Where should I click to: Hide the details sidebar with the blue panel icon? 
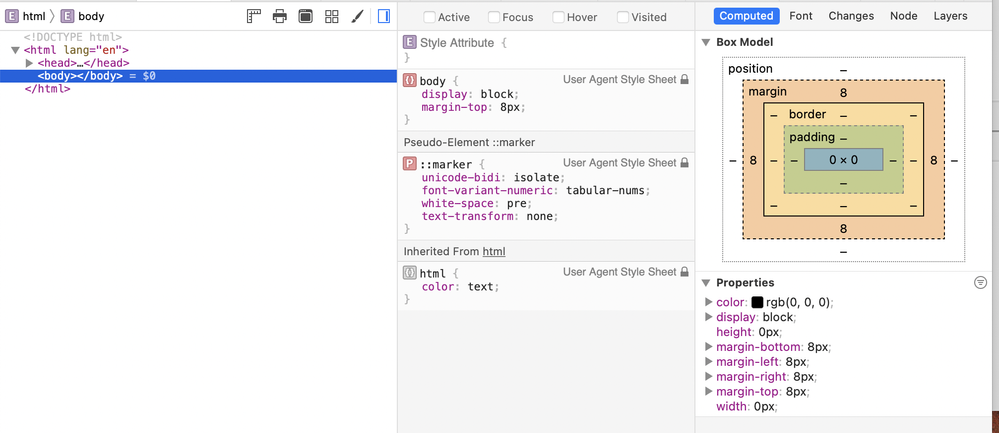(x=384, y=17)
